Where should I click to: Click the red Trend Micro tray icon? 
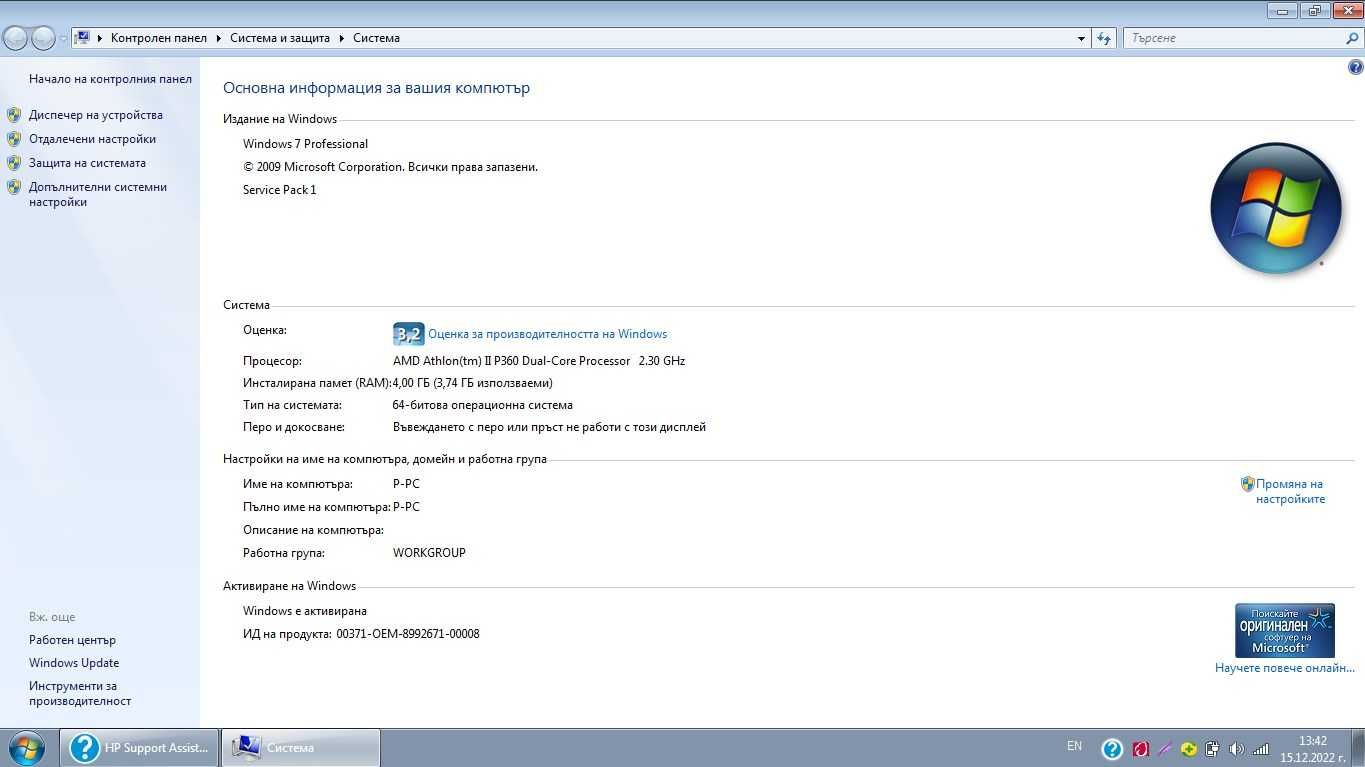[x=1140, y=748]
